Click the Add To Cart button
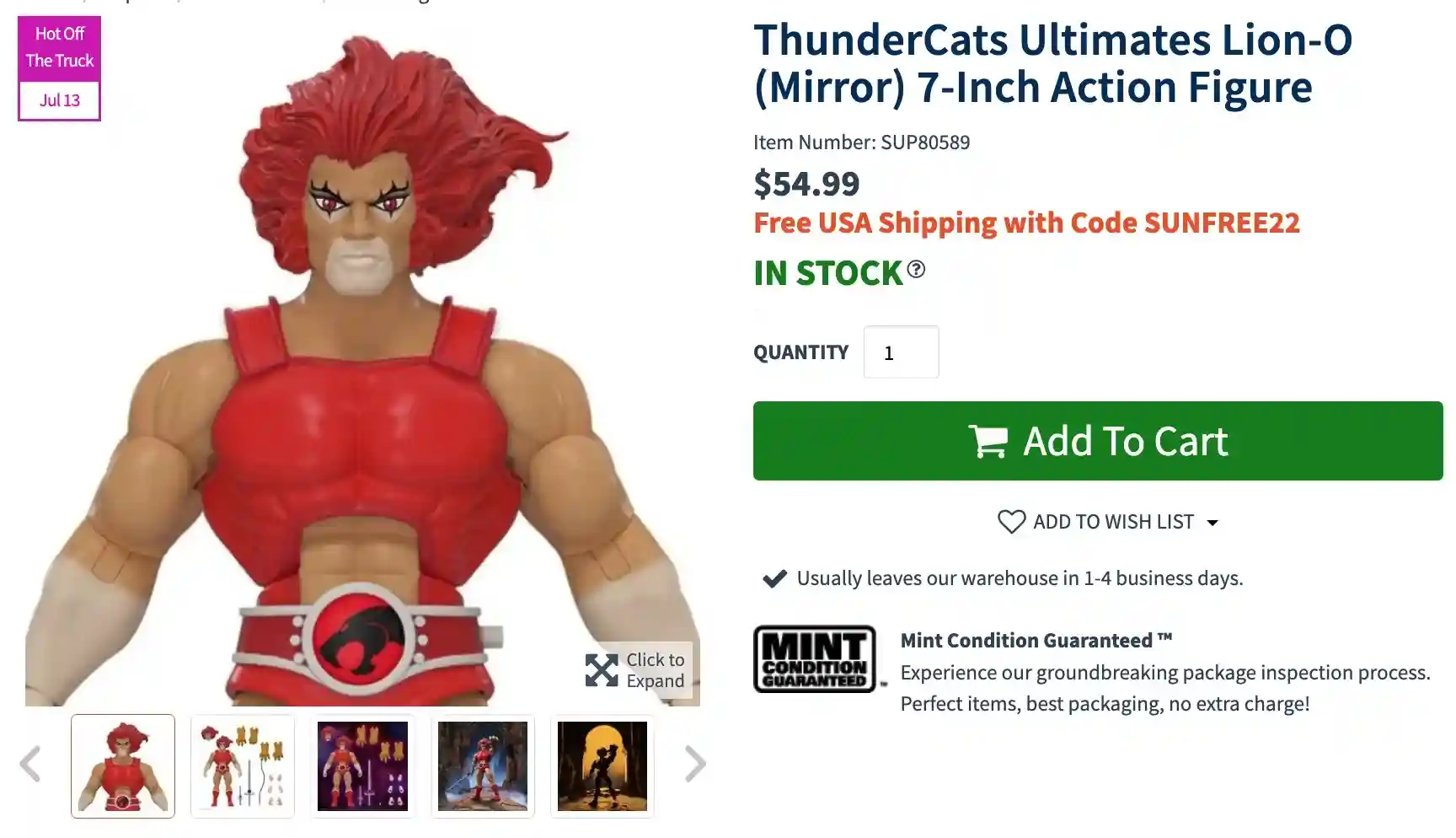The width and height of the screenshot is (1456, 838). coord(1098,441)
